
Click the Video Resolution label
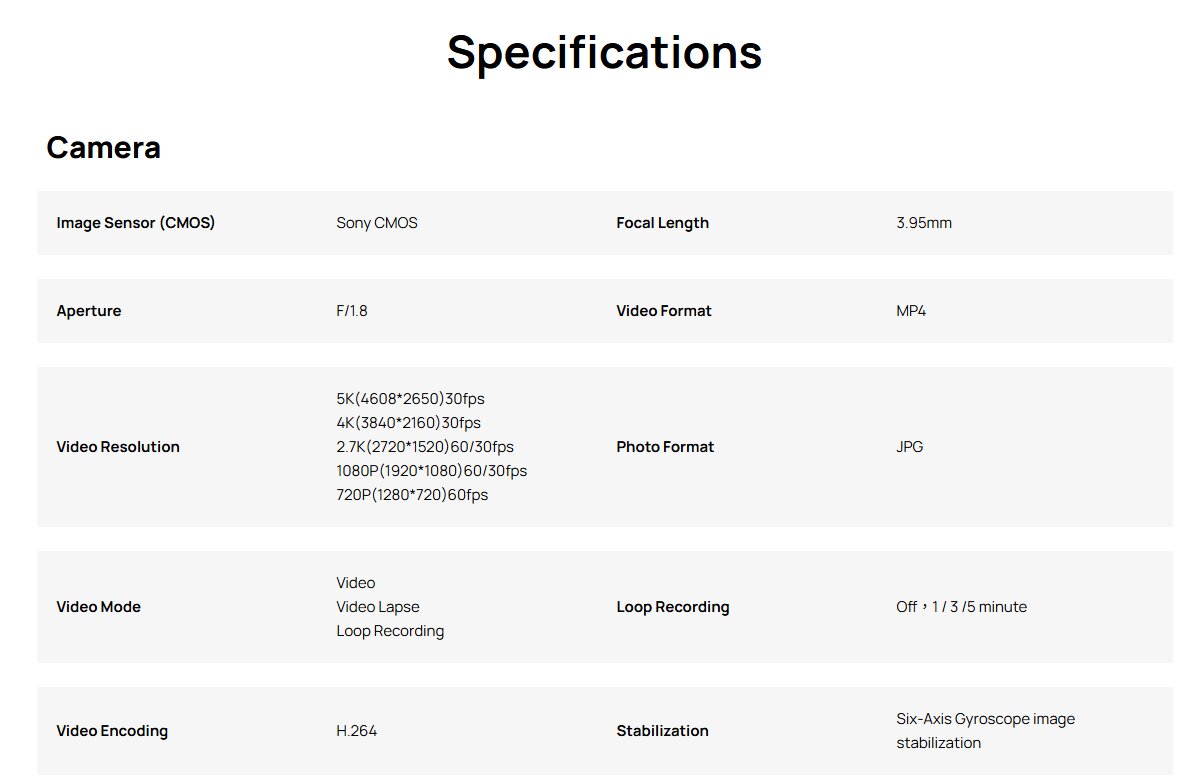click(x=118, y=447)
